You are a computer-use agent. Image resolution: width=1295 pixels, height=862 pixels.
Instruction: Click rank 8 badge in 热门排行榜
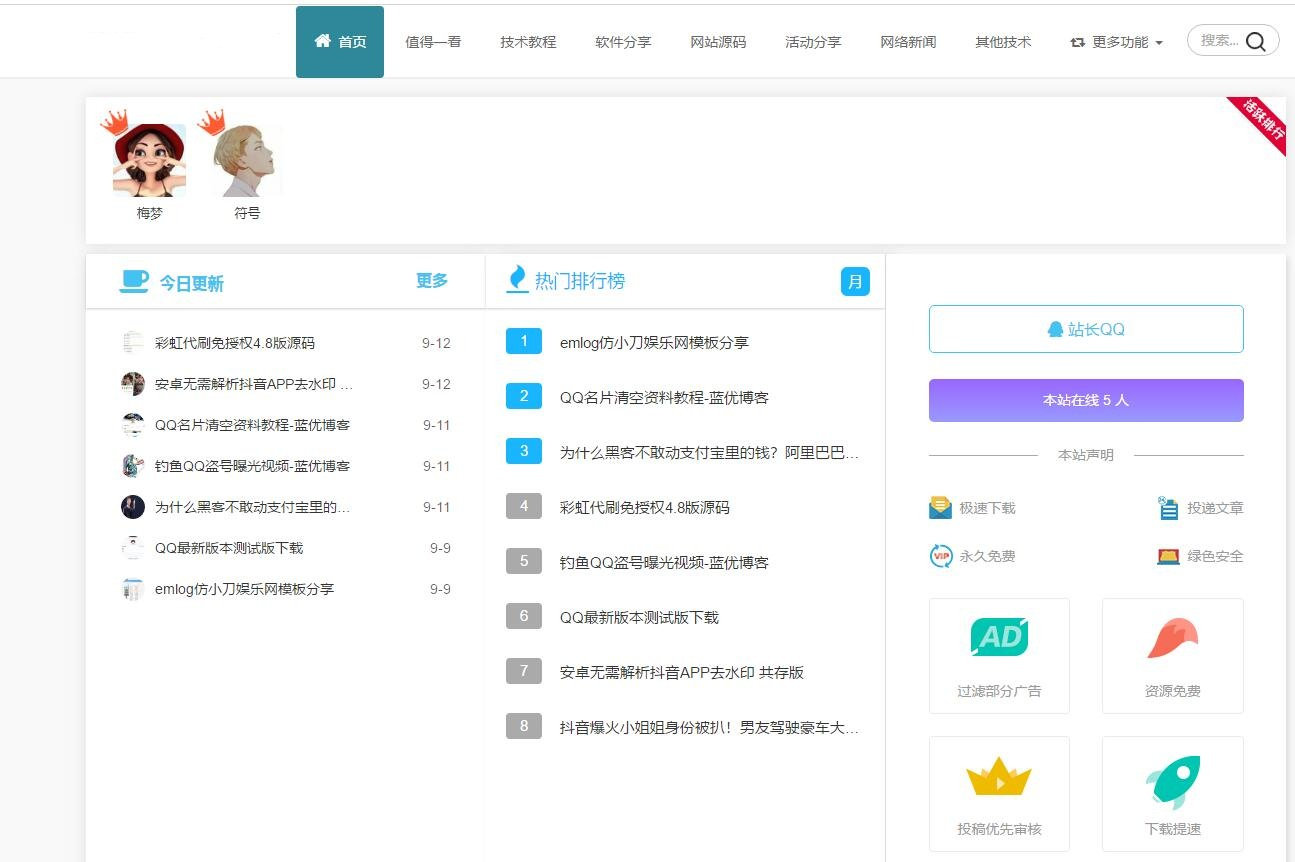[524, 726]
